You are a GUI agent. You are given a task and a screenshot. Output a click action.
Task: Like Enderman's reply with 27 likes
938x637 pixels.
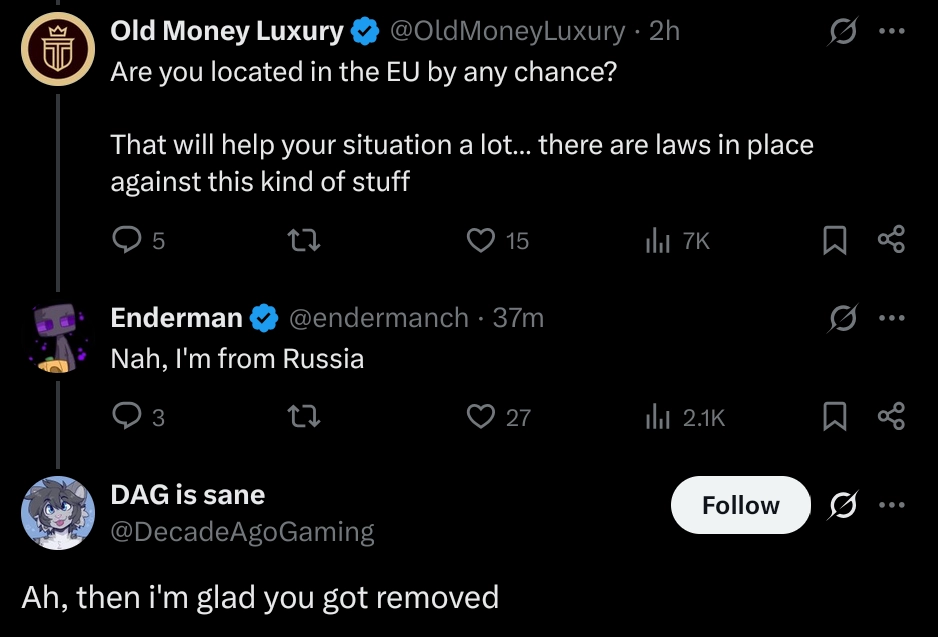(482, 417)
